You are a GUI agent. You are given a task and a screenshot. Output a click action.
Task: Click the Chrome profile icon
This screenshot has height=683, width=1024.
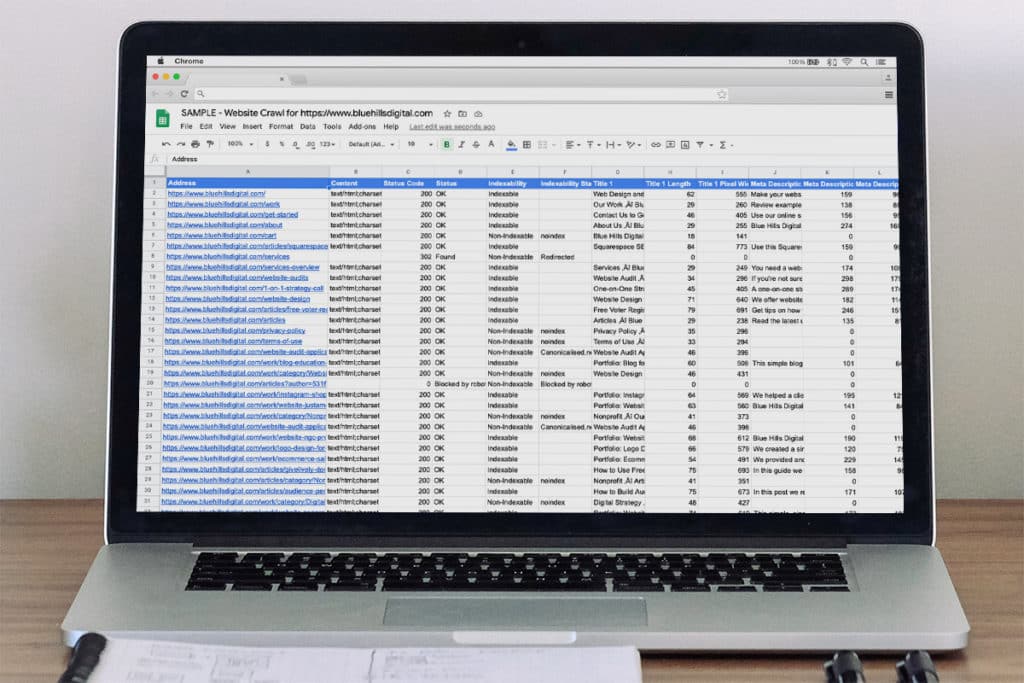tap(888, 78)
